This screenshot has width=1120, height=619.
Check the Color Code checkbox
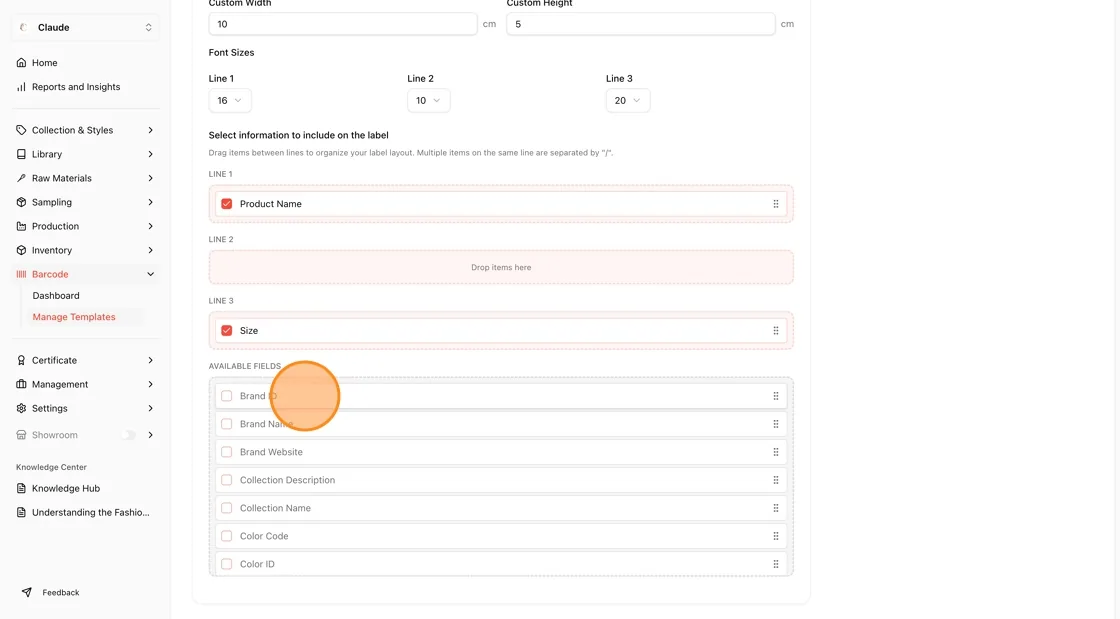point(226,536)
